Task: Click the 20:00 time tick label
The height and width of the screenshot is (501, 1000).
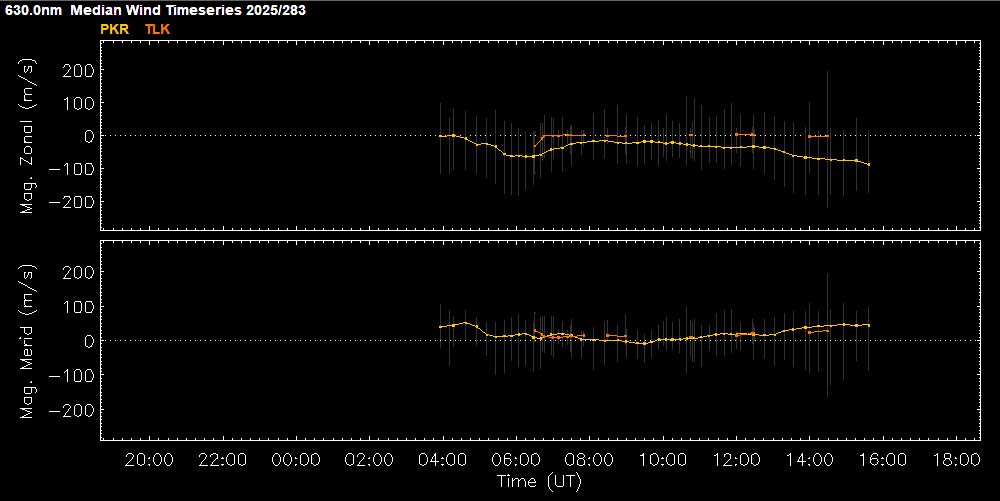Action: pos(149,460)
